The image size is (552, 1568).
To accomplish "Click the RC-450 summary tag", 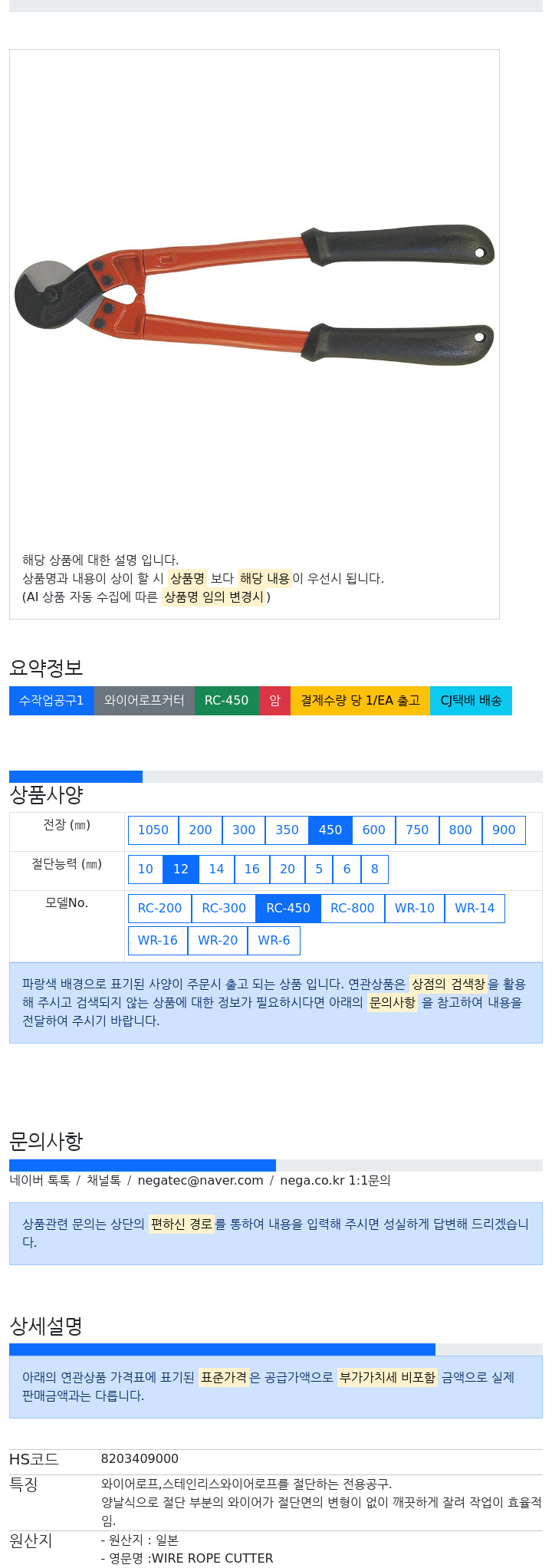I will [x=226, y=701].
